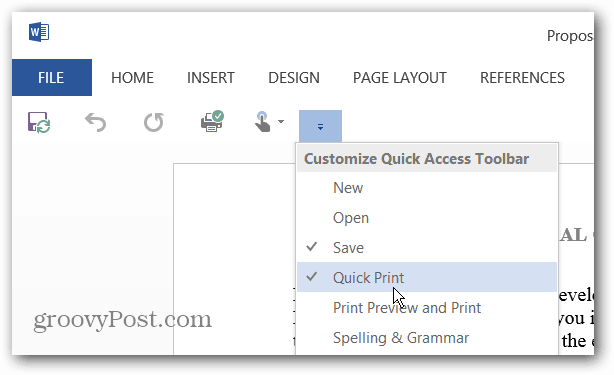Click the Undo arrow icon
Viewport: 614px width, 375px height.
(95, 123)
